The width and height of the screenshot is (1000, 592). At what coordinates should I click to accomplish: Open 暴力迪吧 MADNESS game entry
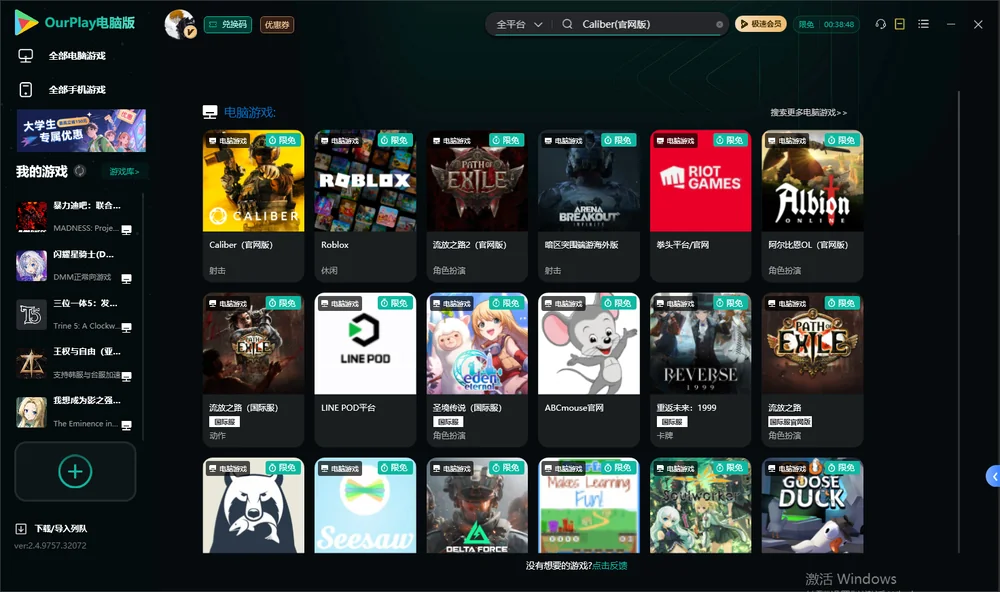pos(75,217)
